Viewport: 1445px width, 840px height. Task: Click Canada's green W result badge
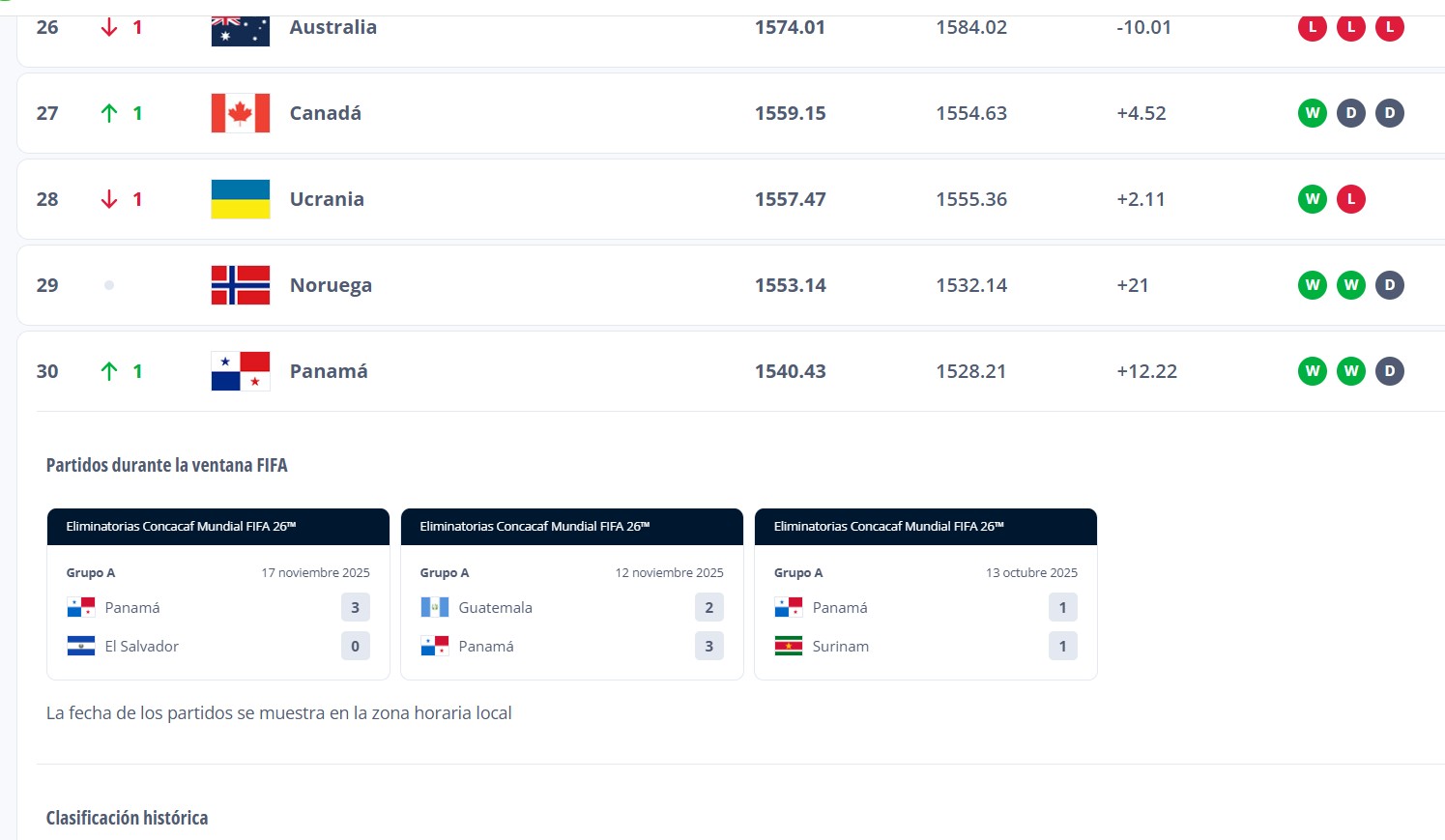pos(1312,113)
